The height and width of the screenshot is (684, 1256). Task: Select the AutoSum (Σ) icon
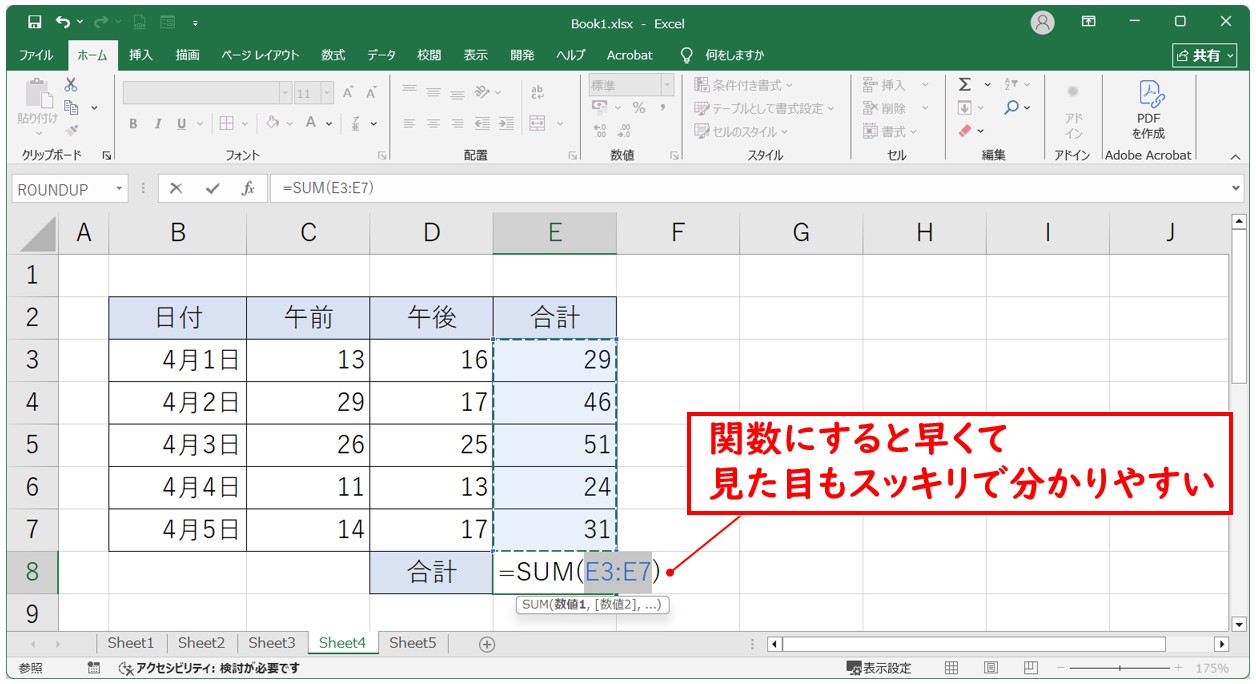click(965, 83)
